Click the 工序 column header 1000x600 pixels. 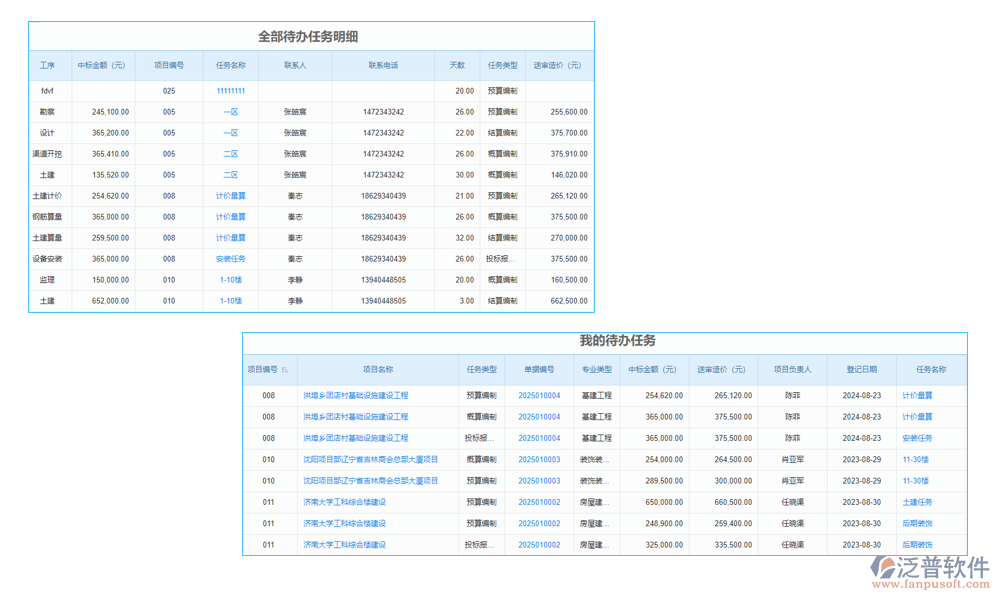pyautogui.click(x=46, y=64)
